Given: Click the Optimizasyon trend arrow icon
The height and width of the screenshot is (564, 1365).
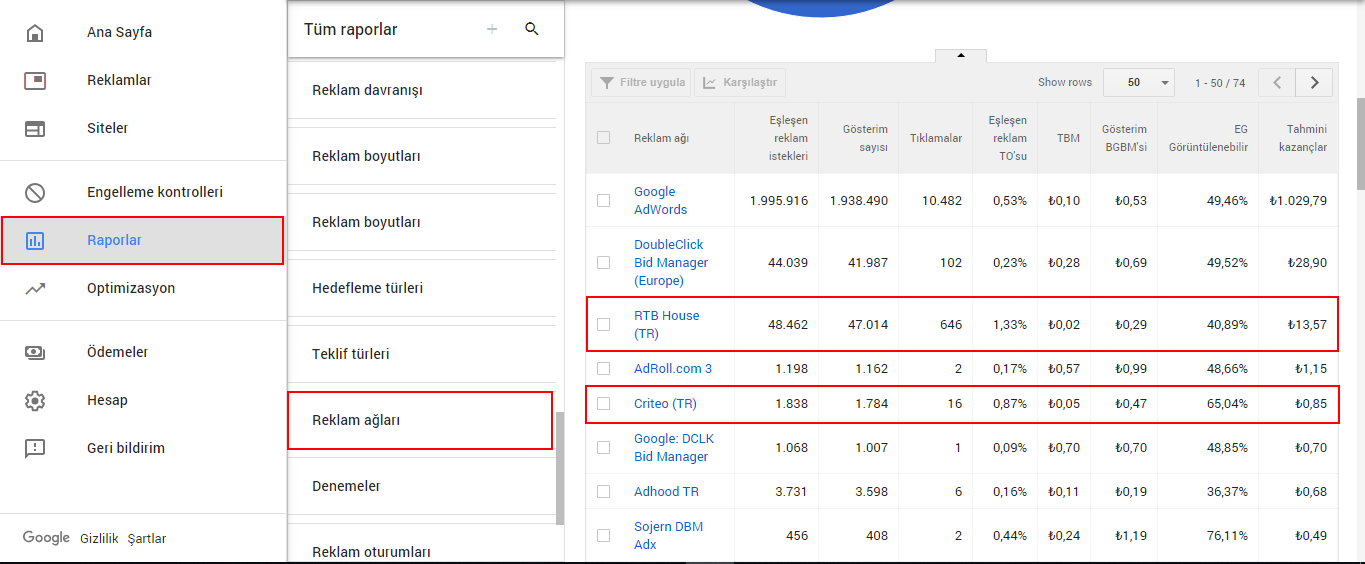Looking at the screenshot, I should click(x=35, y=288).
